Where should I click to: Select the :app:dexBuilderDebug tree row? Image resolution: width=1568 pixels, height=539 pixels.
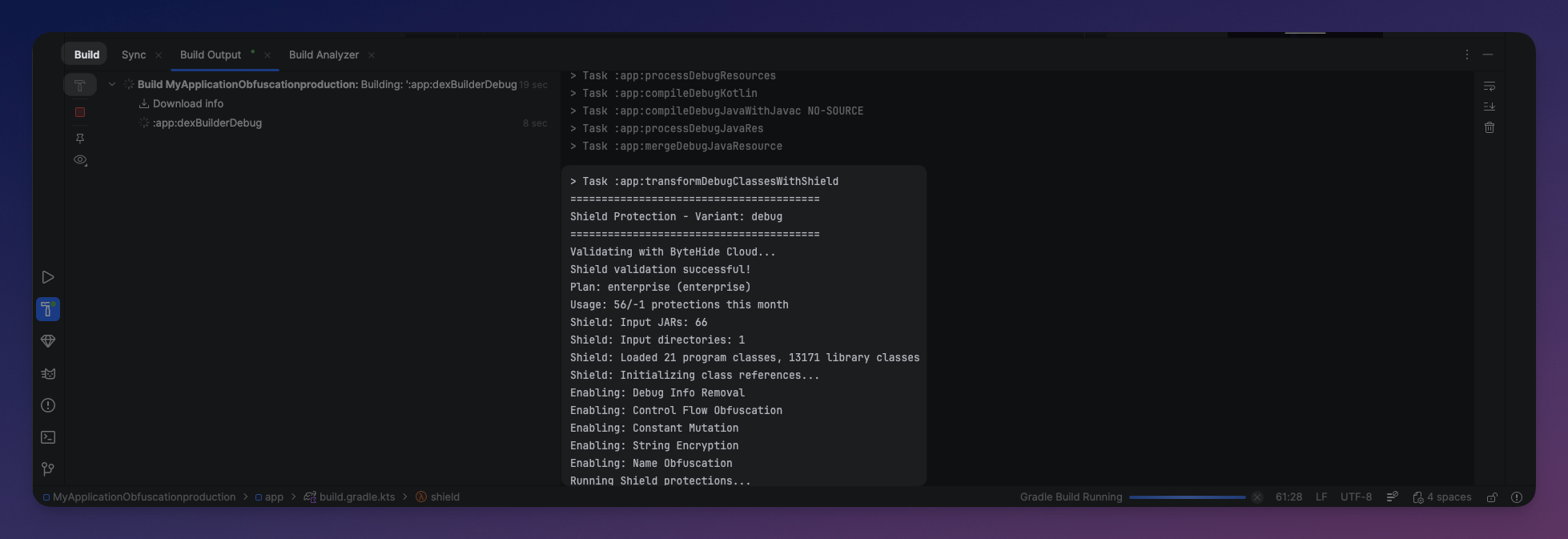click(x=207, y=123)
